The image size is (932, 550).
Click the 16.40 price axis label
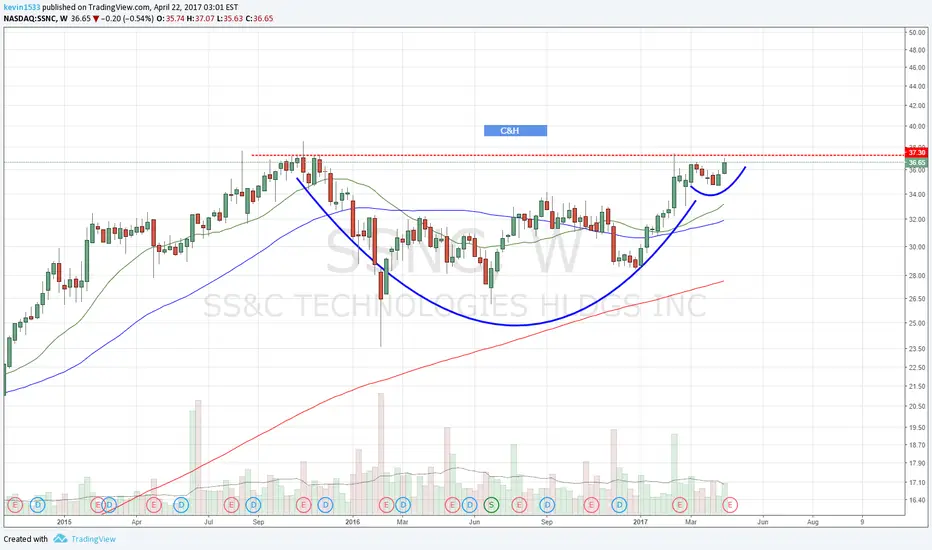[x=917, y=501]
